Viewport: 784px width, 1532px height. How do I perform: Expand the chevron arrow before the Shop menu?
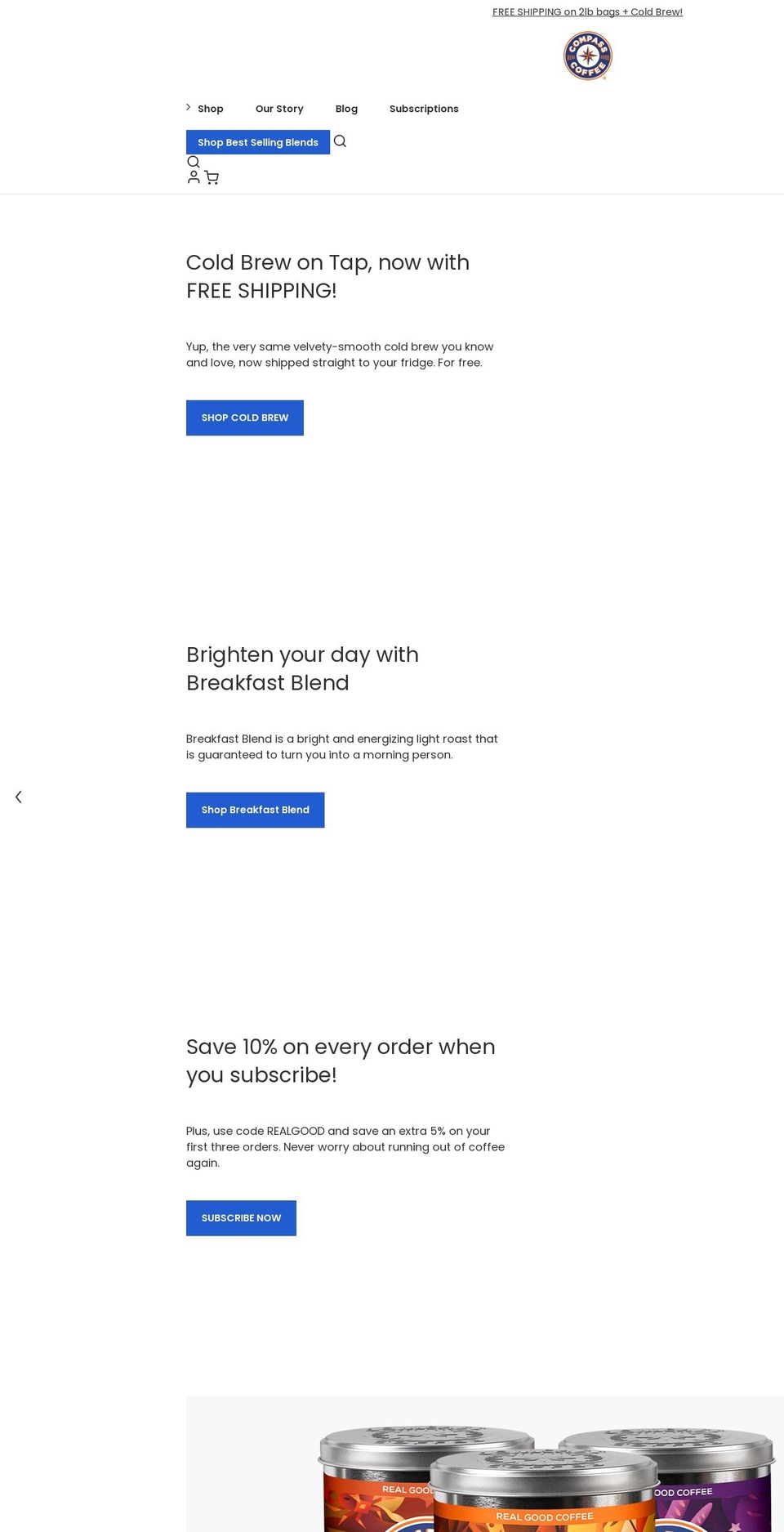[187, 106]
